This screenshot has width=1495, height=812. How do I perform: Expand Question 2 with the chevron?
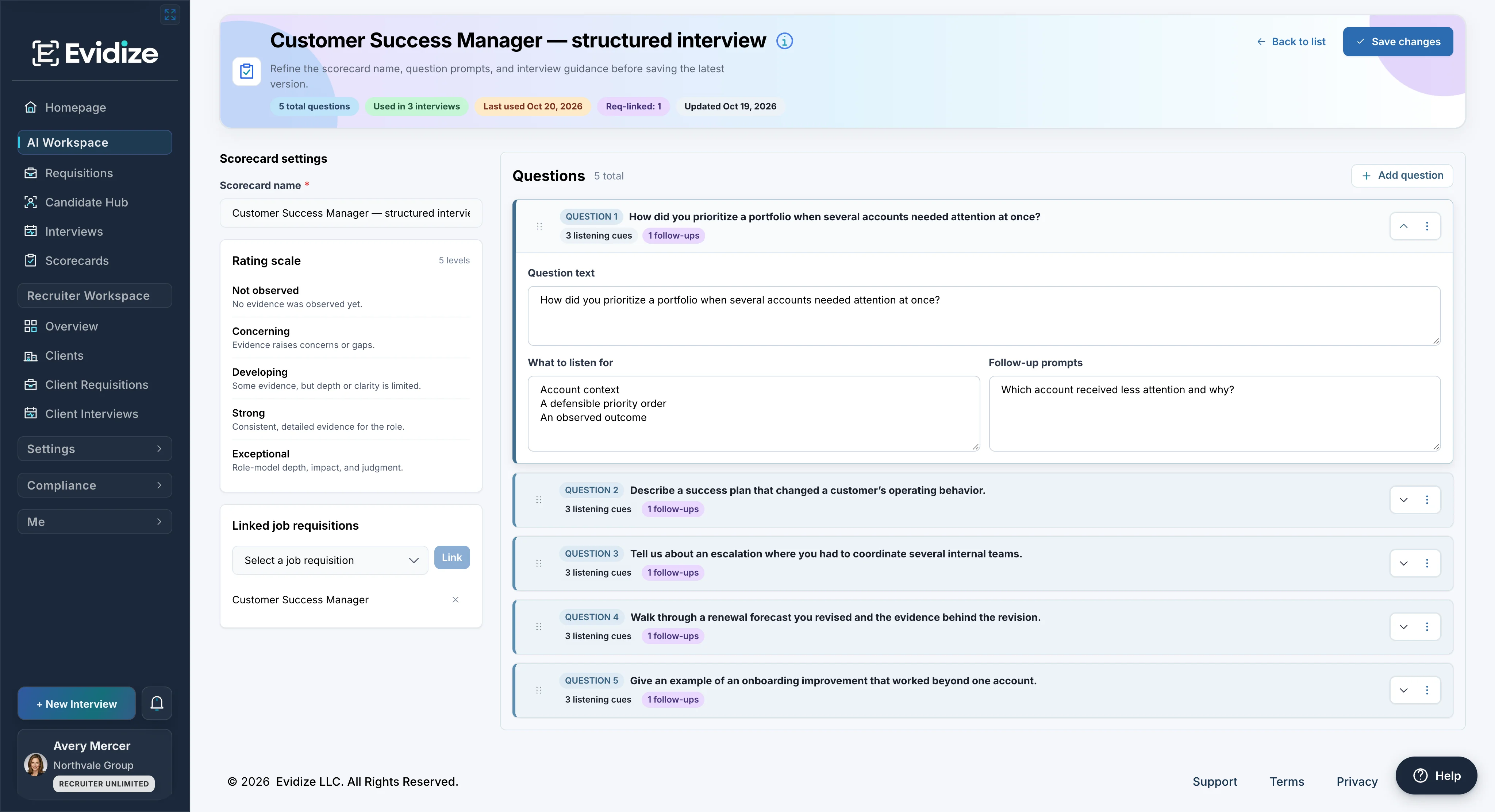[1403, 499]
